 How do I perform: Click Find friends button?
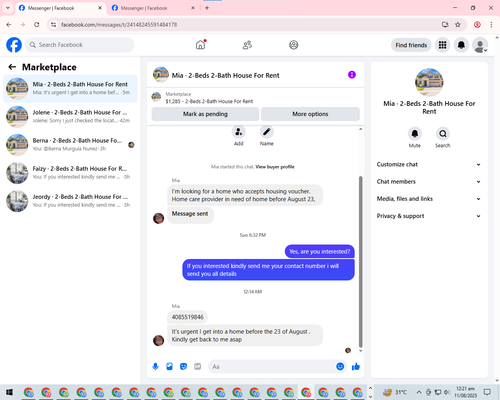pos(411,45)
